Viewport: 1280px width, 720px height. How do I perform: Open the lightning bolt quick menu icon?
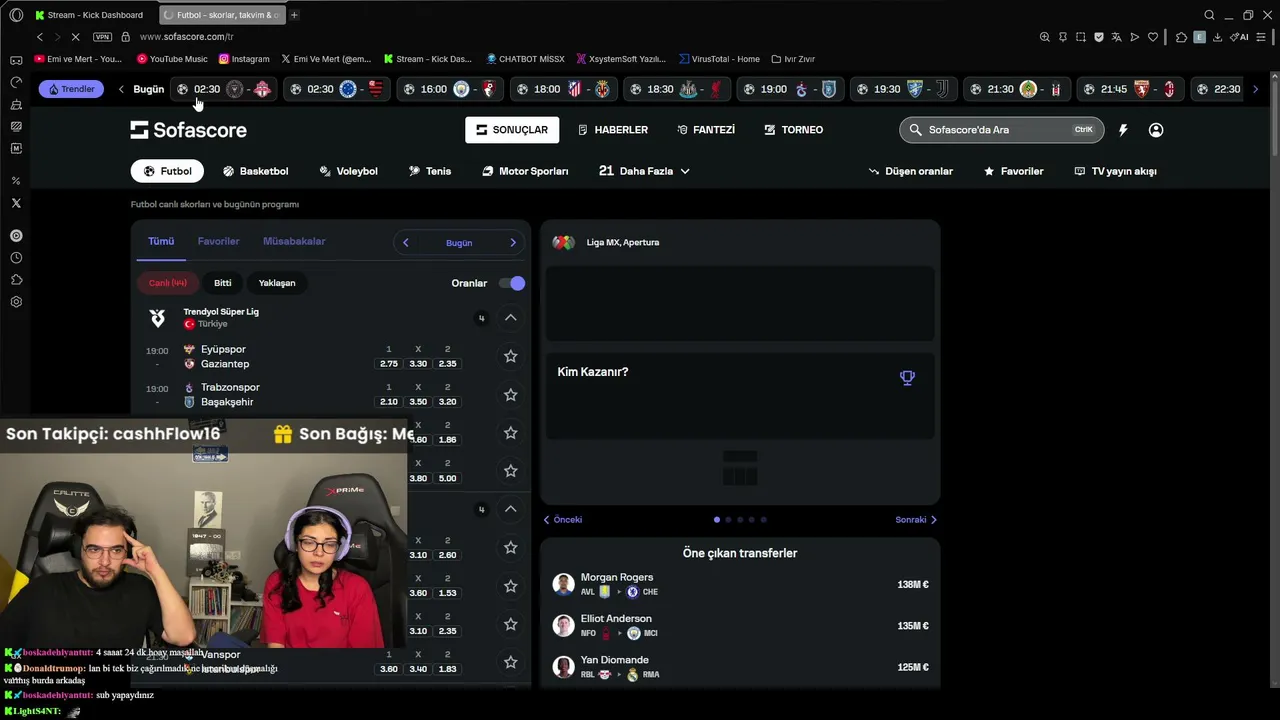(1123, 130)
